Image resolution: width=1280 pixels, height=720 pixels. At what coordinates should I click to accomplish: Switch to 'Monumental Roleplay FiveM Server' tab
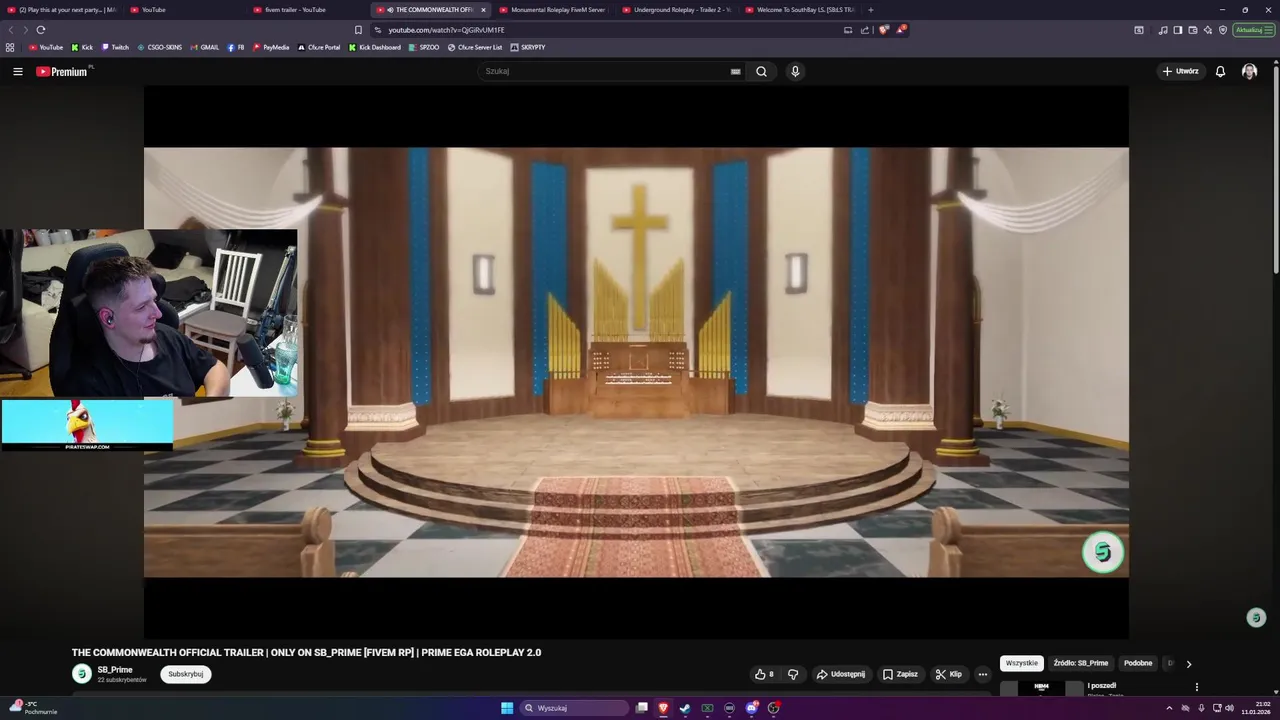[x=553, y=10]
